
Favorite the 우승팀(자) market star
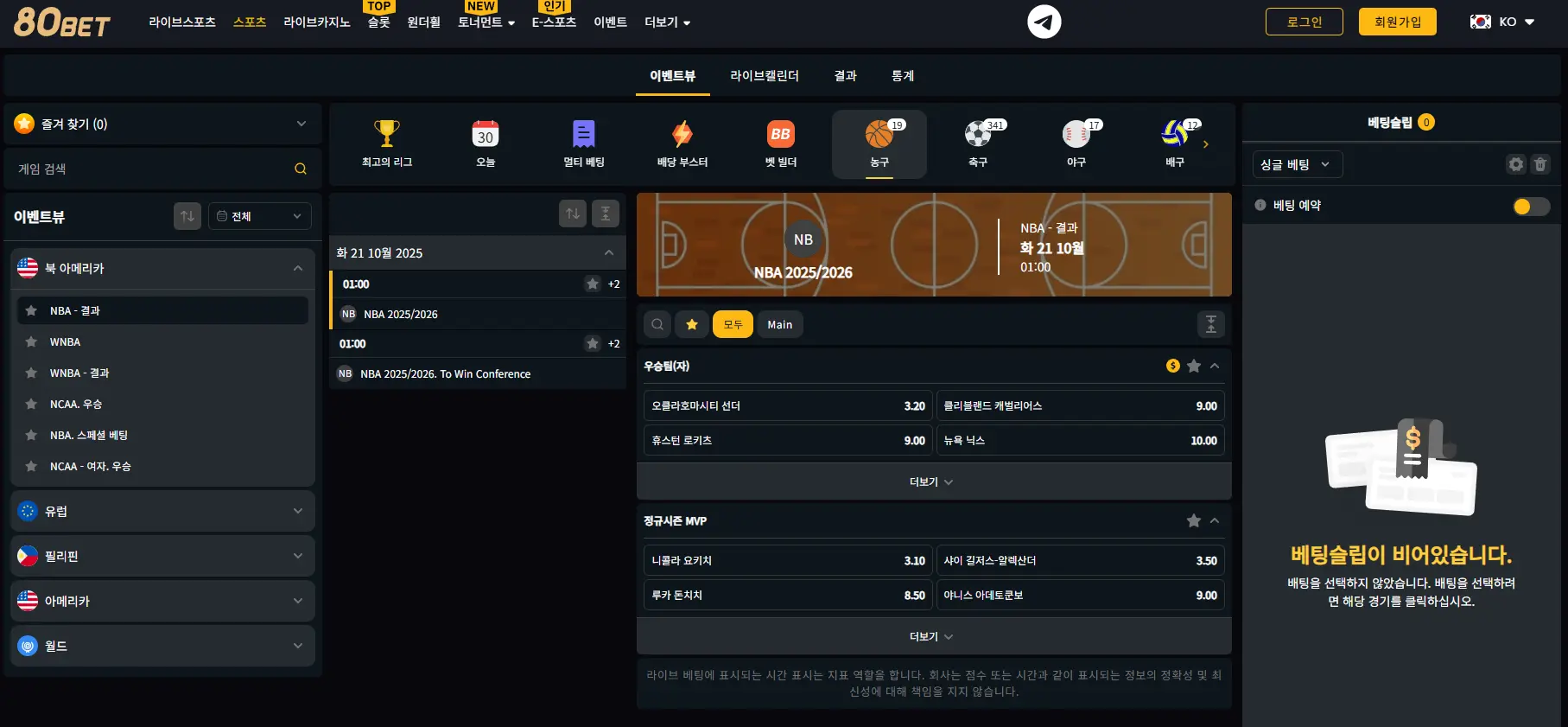[1194, 366]
